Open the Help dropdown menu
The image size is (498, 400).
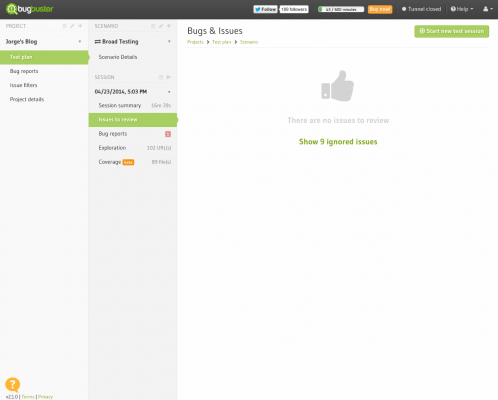pyautogui.click(x=462, y=9)
